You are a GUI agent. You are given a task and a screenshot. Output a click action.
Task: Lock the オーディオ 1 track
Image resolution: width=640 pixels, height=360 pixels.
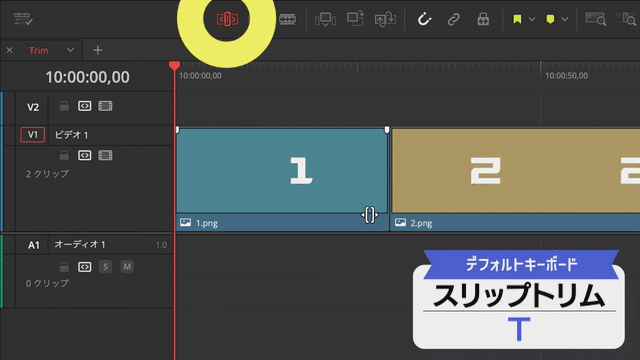coord(64,267)
